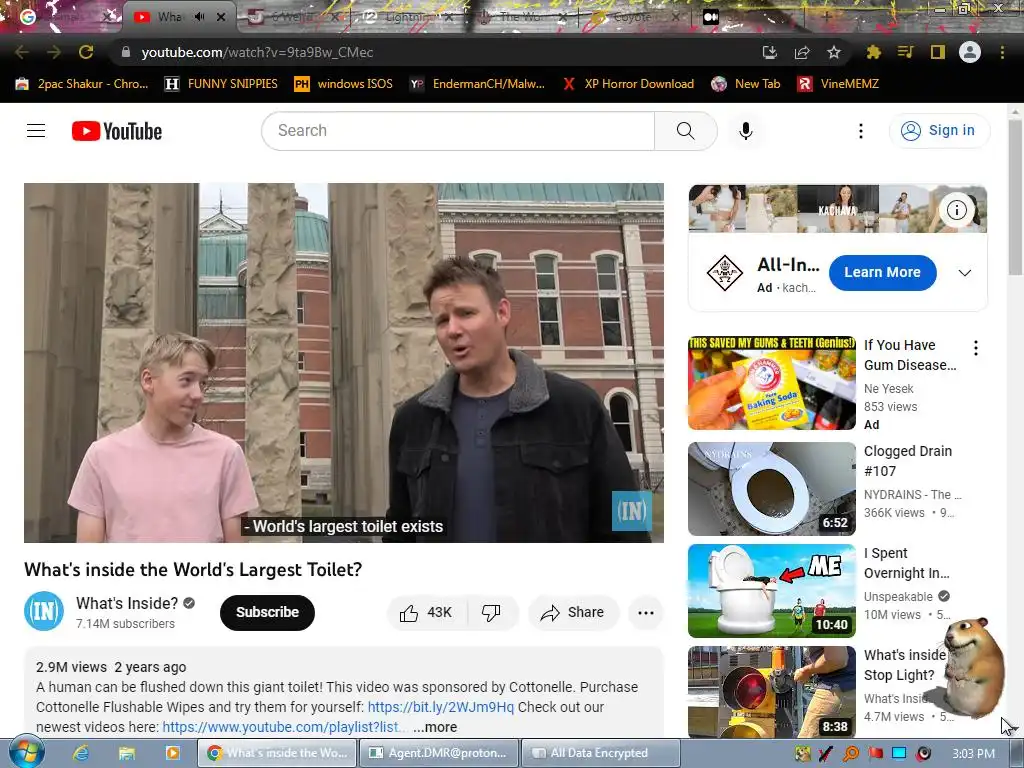Viewport: 1024px width, 768px height.
Task: Go forward with the browser forward arrow
Action: 54,52
